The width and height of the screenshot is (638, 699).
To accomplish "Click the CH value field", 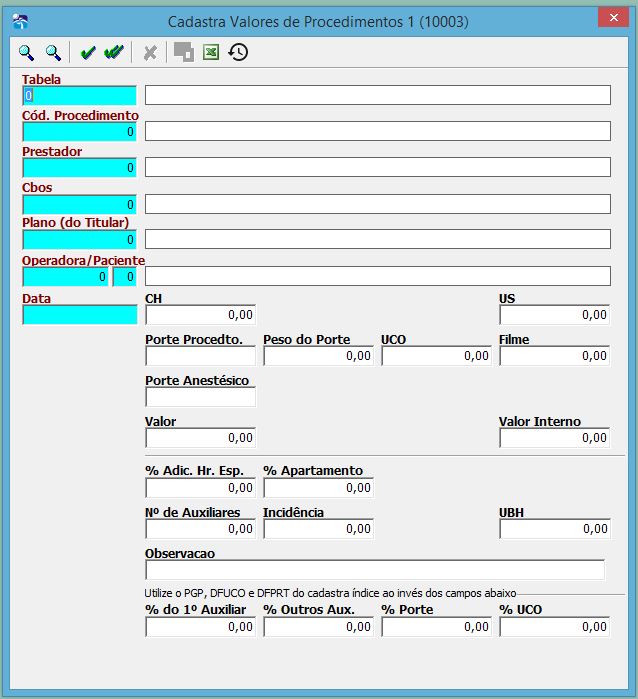I will [x=200, y=315].
